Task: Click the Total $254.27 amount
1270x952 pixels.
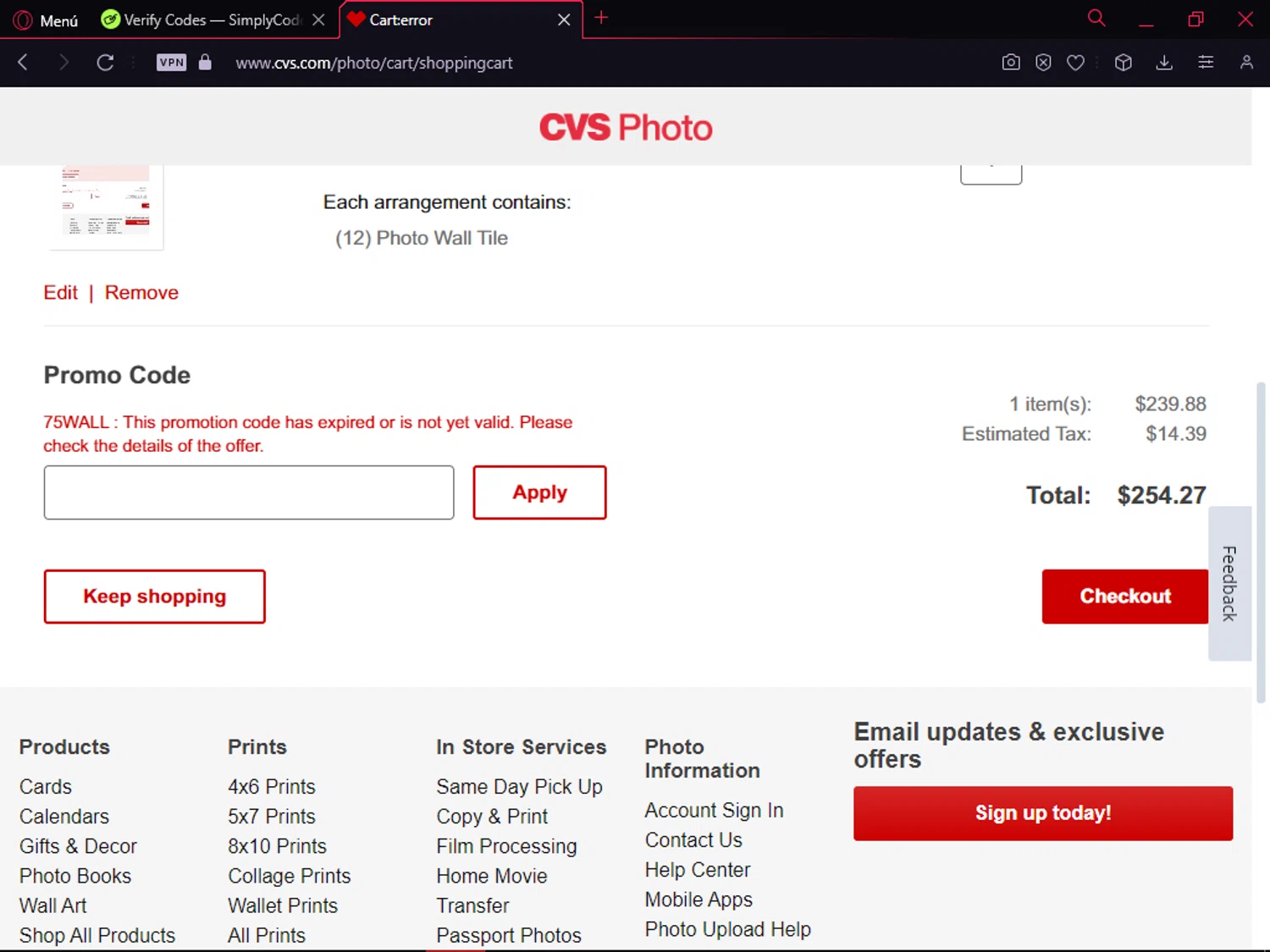Action: point(1161,495)
